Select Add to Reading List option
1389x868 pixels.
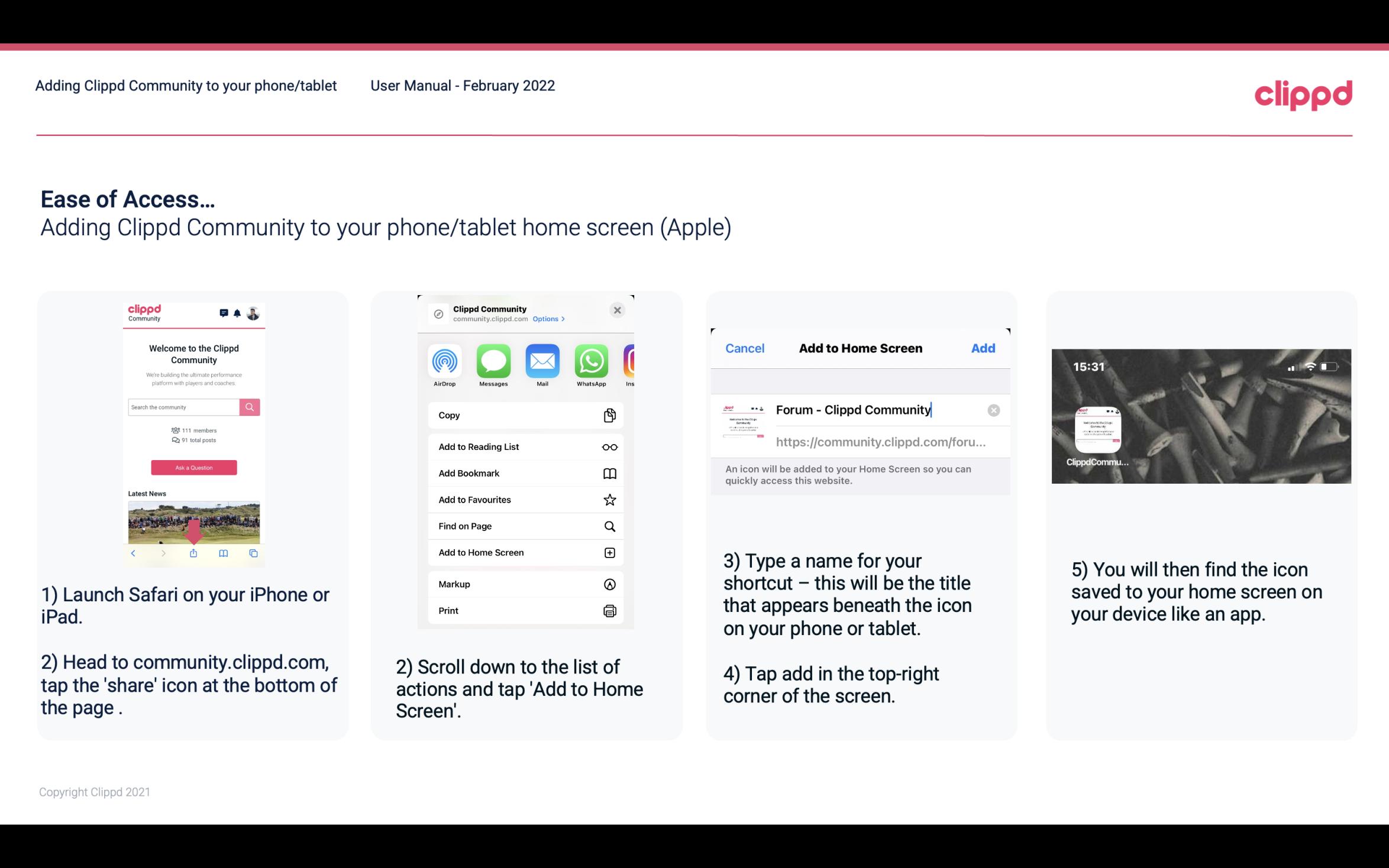pos(524,447)
